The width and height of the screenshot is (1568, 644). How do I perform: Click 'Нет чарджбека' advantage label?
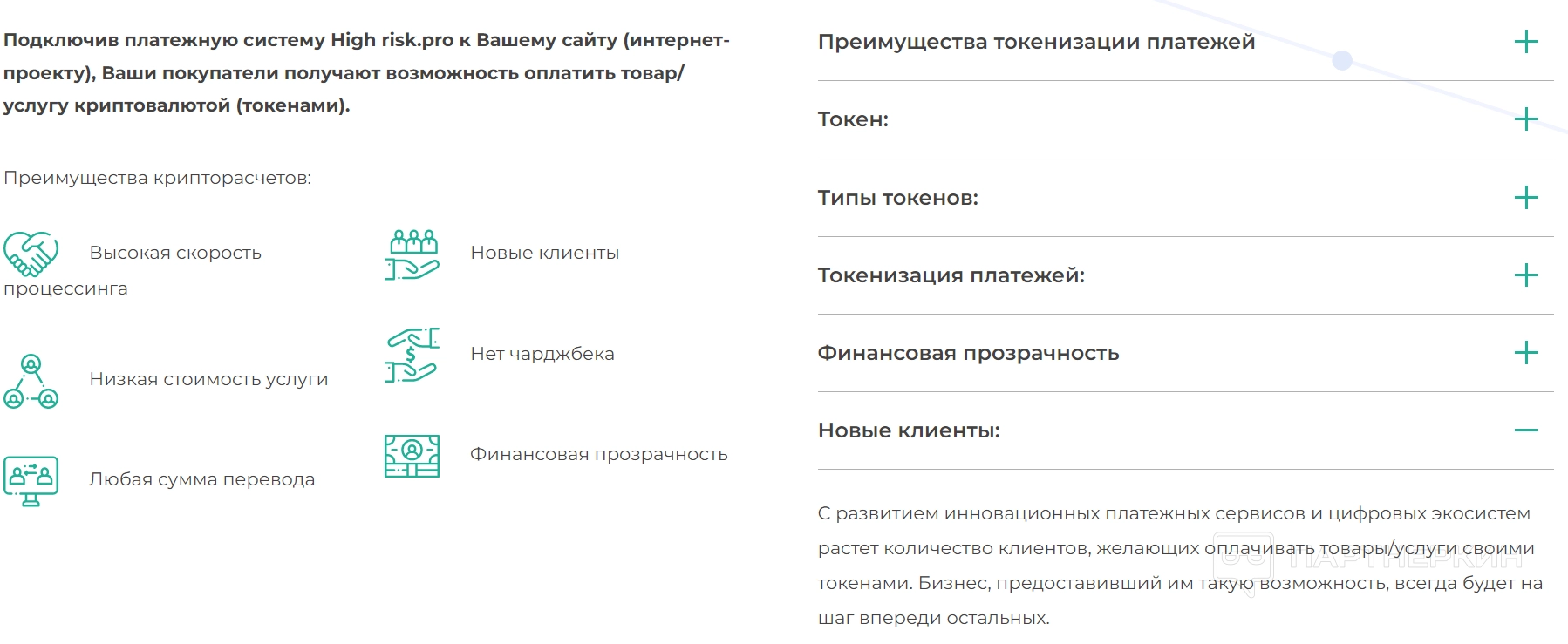click(x=542, y=354)
